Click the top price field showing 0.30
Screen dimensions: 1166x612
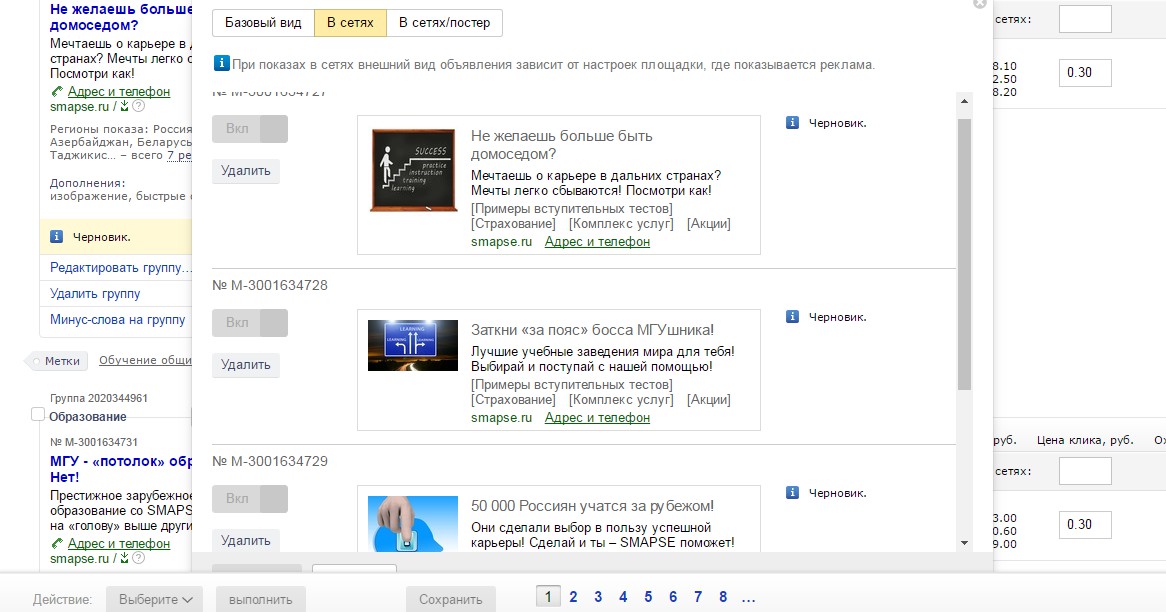click(1085, 72)
